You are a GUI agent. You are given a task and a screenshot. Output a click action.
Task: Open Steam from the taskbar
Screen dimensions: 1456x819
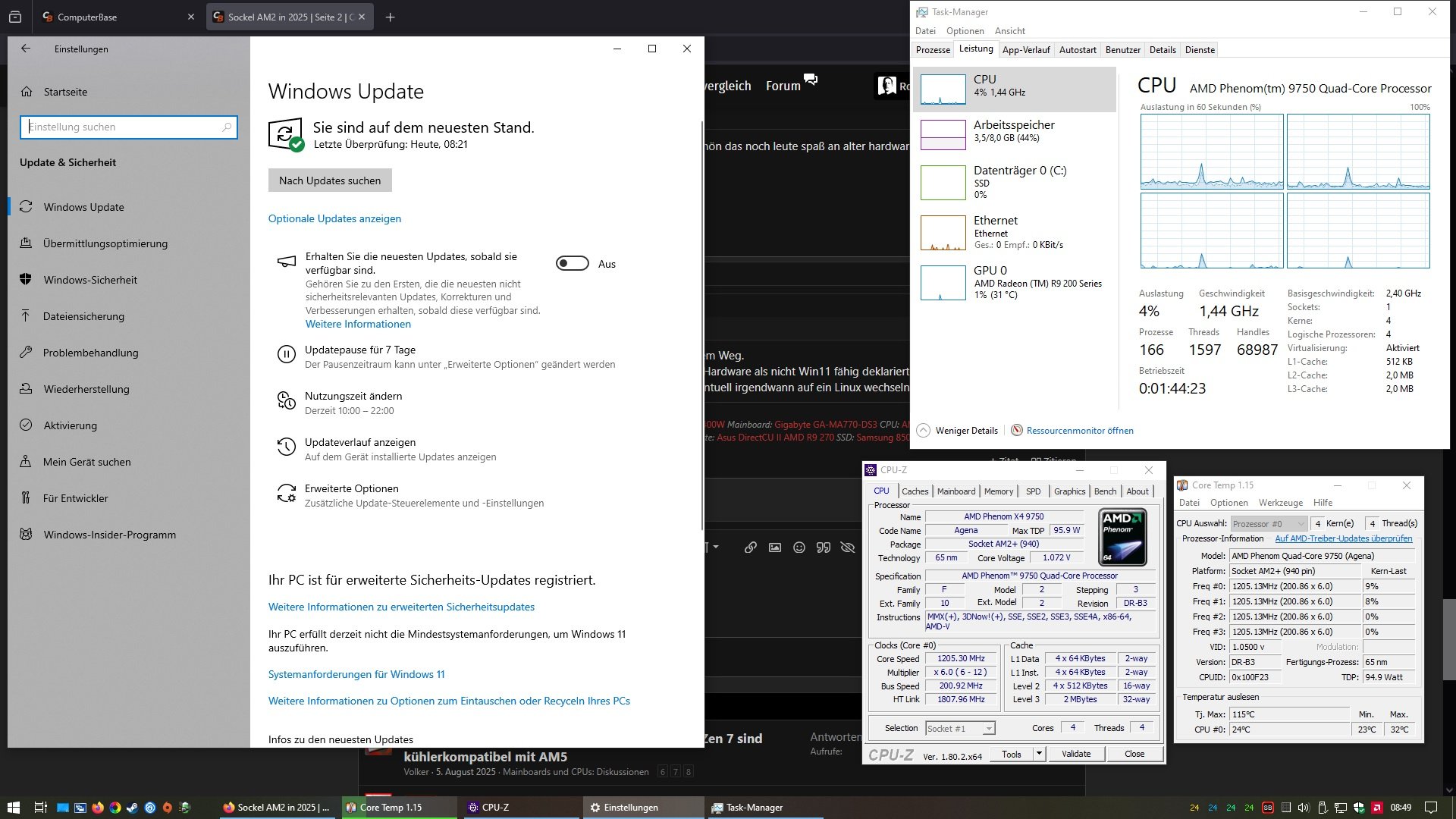click(132, 808)
